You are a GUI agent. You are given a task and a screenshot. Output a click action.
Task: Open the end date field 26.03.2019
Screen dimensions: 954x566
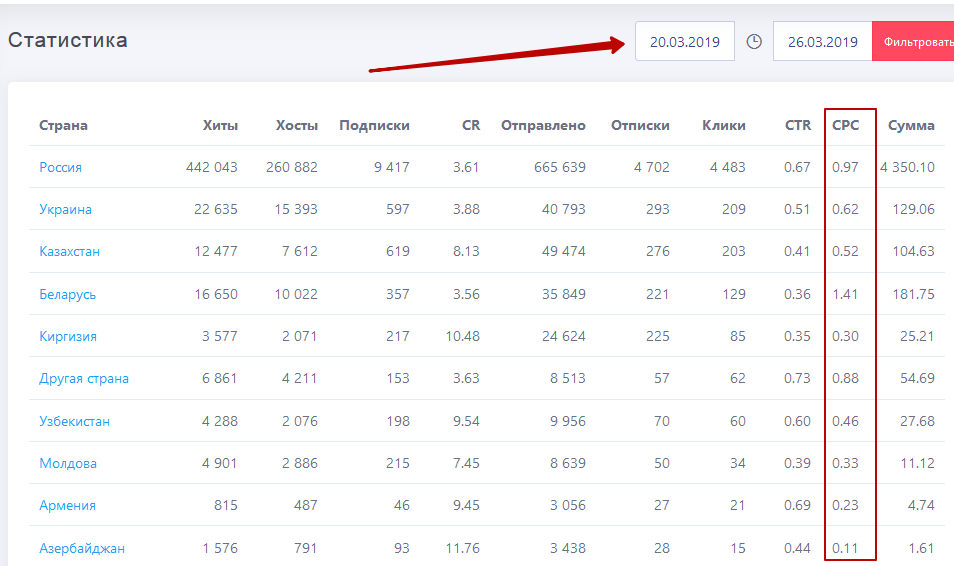coord(822,42)
